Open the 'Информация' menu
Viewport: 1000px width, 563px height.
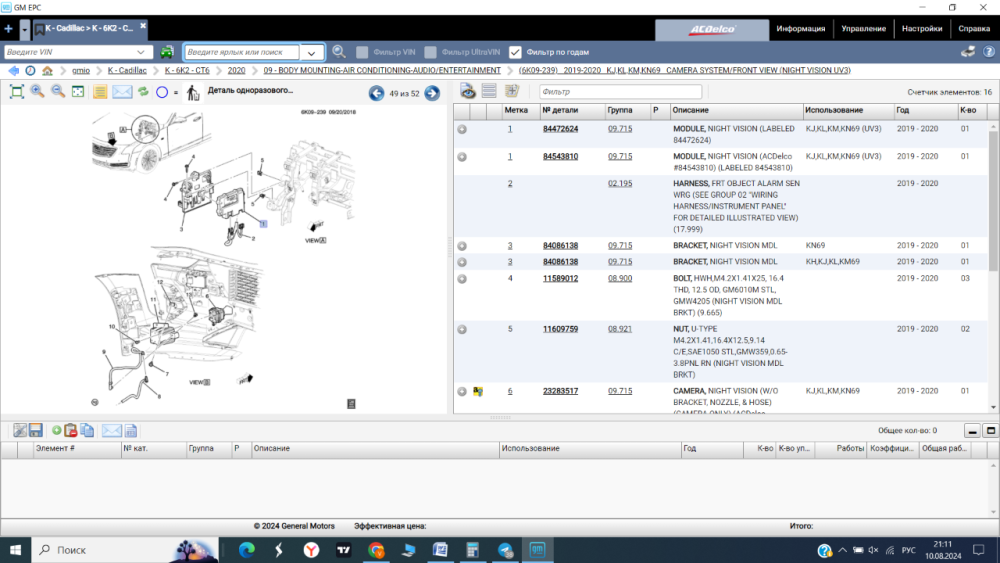tap(800, 29)
